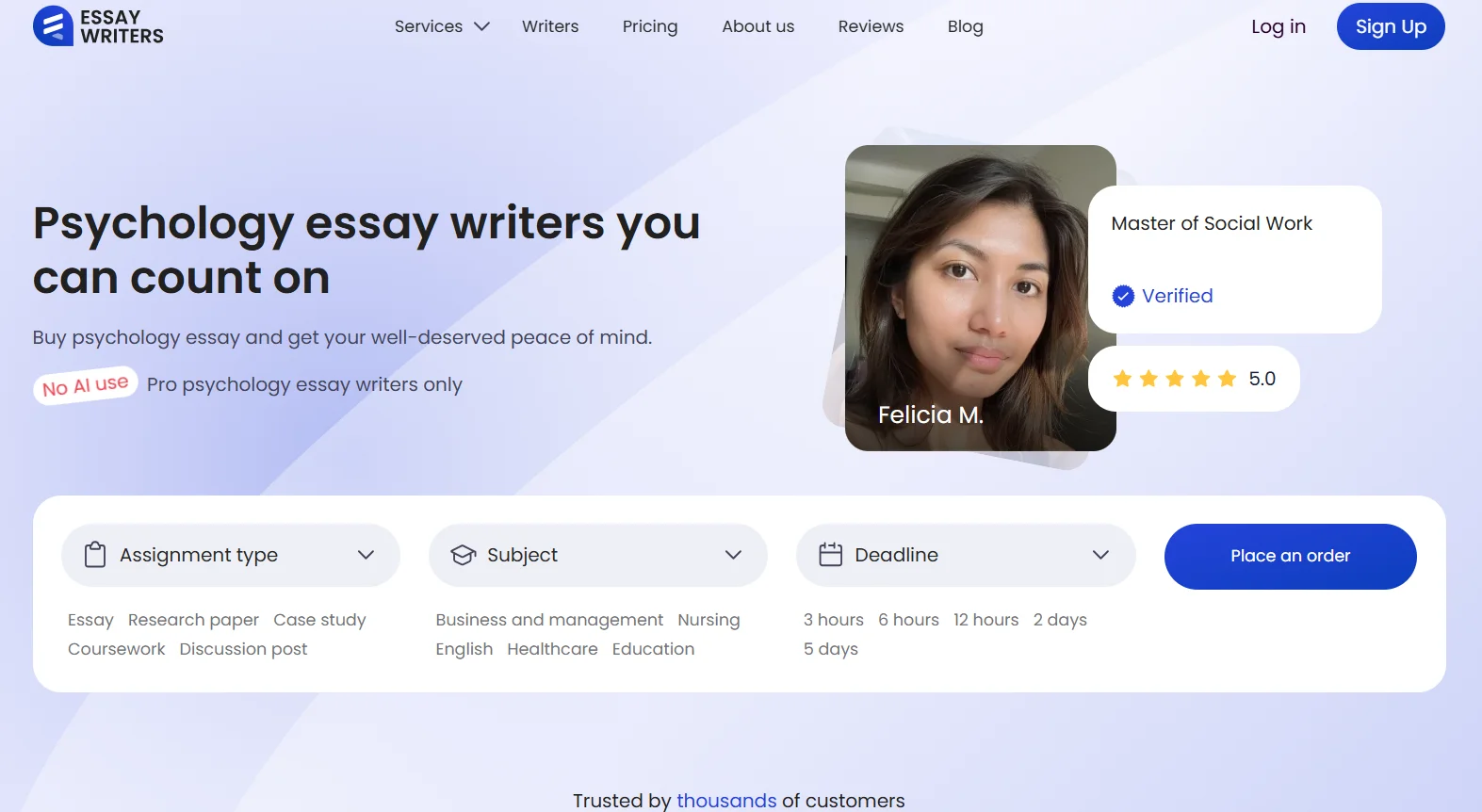1482x812 pixels.
Task: Open the About us page
Action: [757, 26]
